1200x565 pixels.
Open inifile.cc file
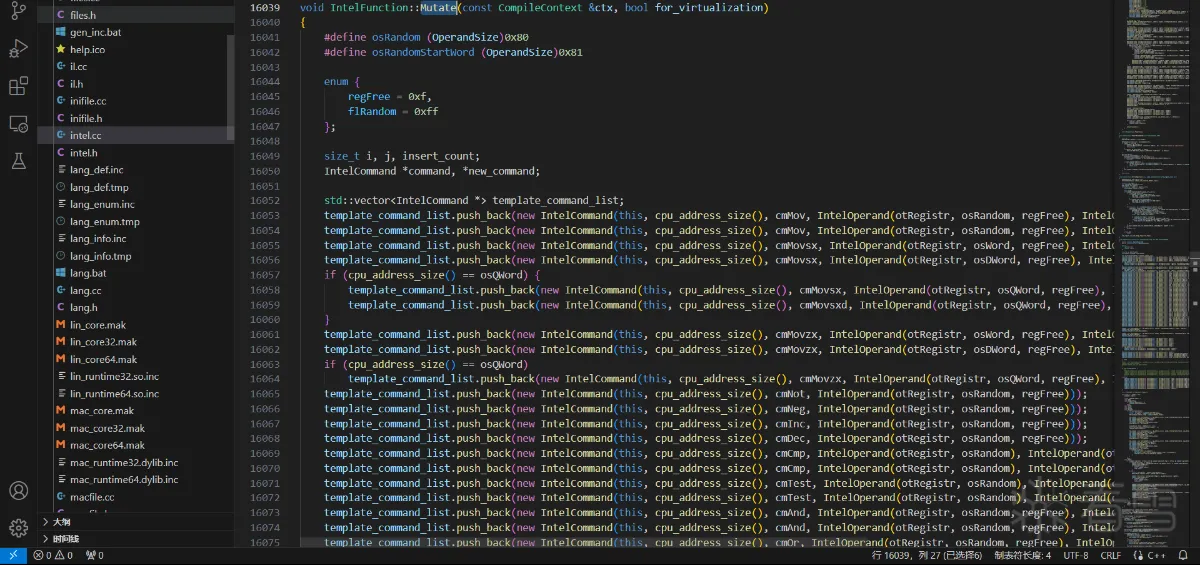click(x=136, y=101)
